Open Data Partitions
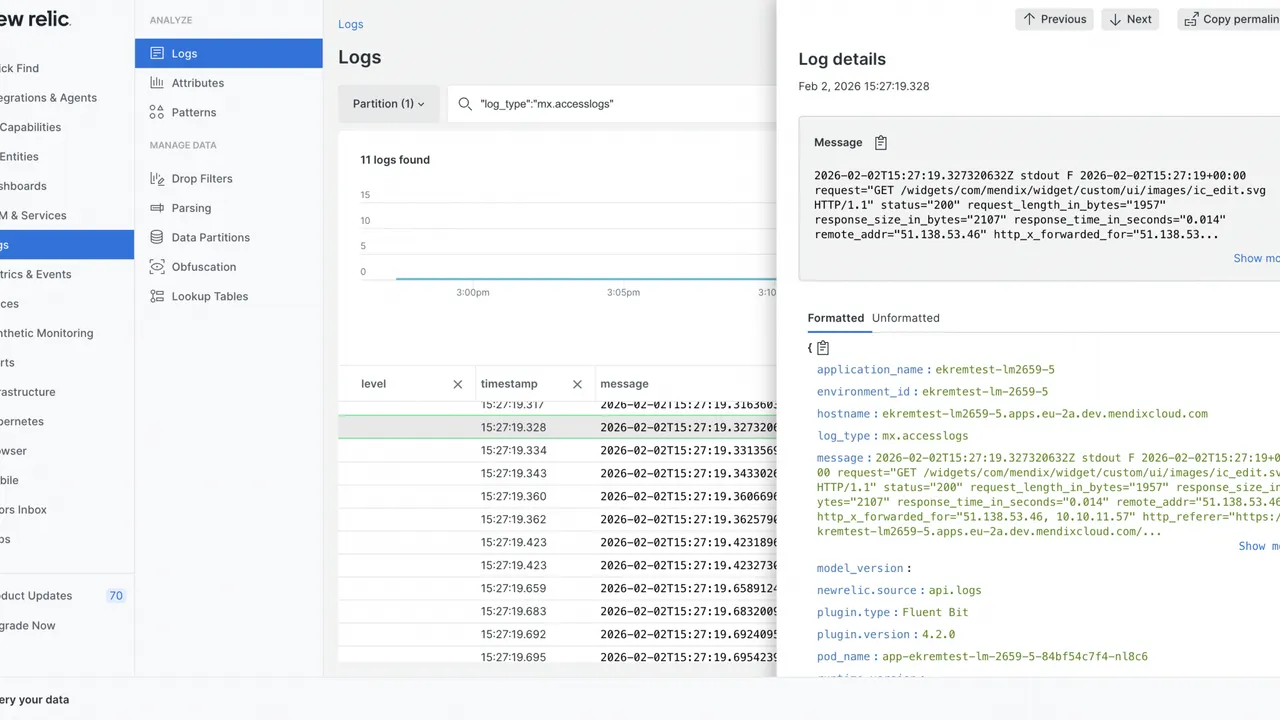The height and width of the screenshot is (720, 1280). [x=210, y=237]
